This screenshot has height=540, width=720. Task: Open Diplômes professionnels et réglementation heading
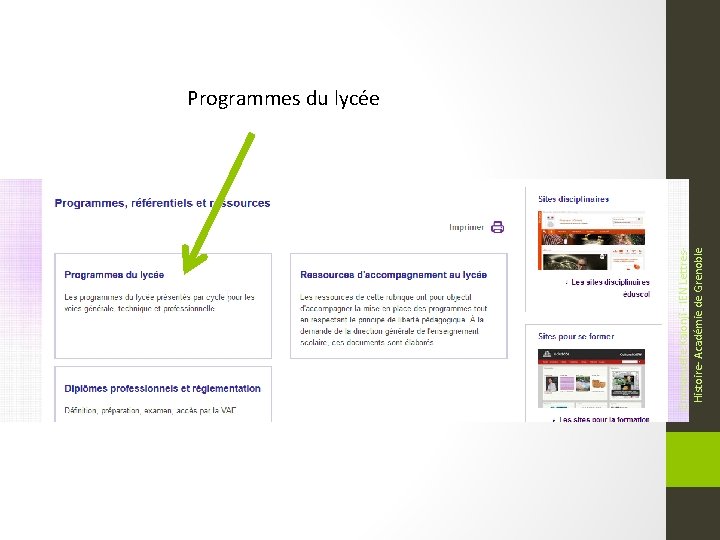click(x=162, y=388)
